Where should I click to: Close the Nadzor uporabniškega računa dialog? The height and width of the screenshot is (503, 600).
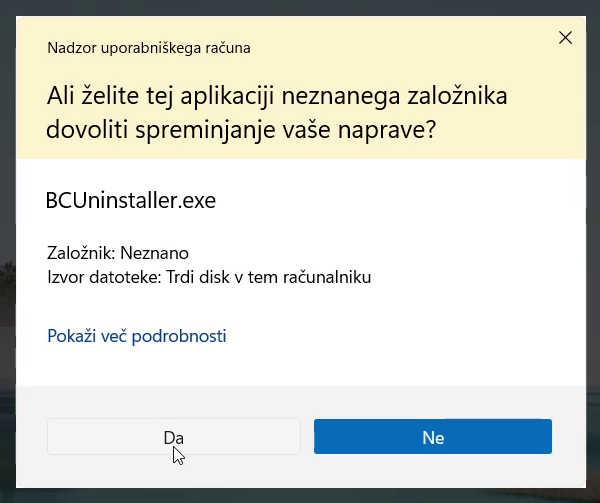click(565, 39)
